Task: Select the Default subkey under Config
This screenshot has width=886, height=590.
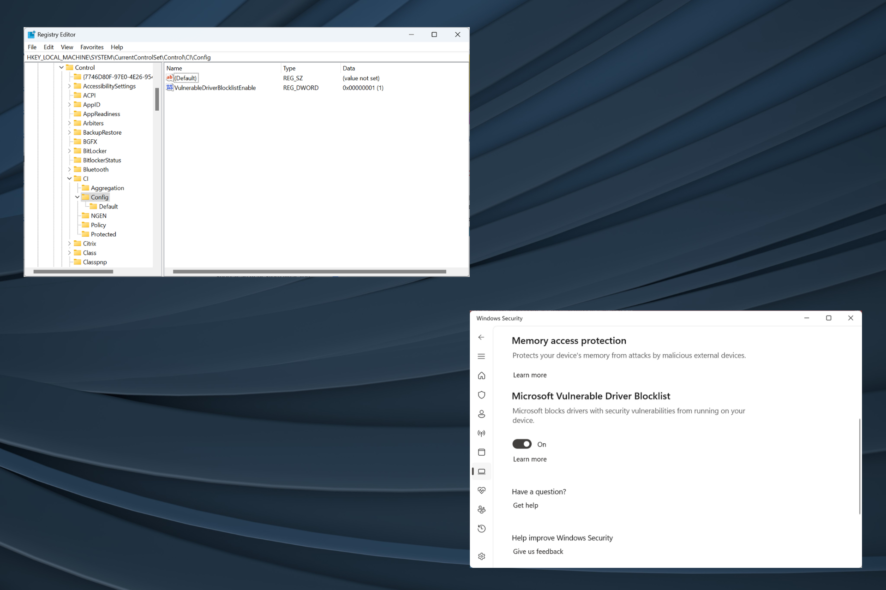Action: (x=108, y=207)
